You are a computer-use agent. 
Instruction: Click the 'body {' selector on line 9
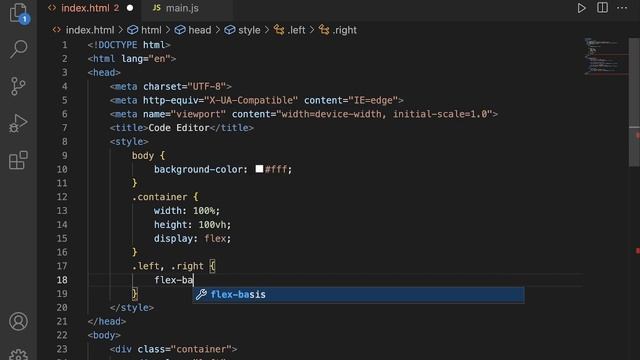tap(148, 156)
